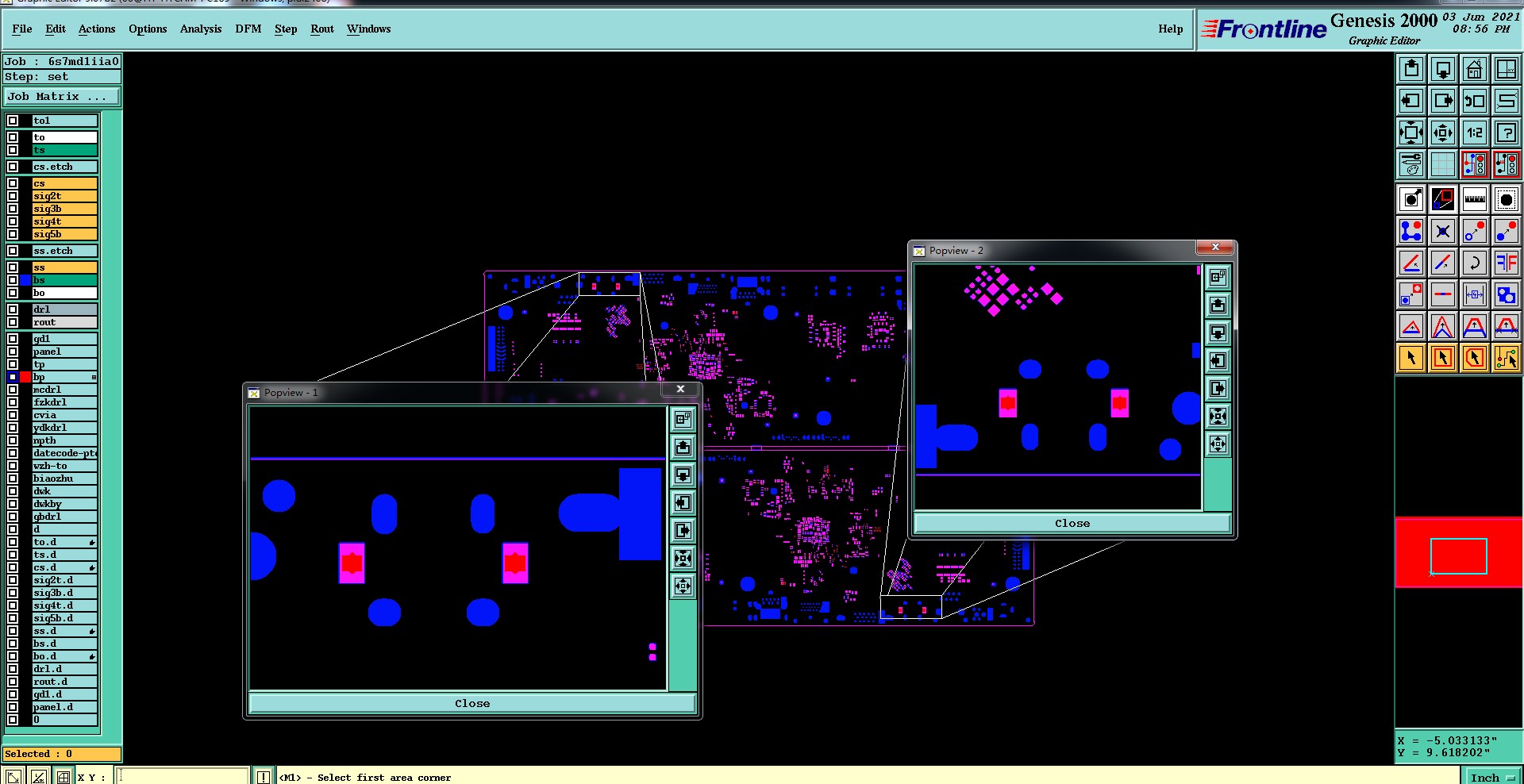Select the rotate arrow tool
The image size is (1524, 784).
1474,263
